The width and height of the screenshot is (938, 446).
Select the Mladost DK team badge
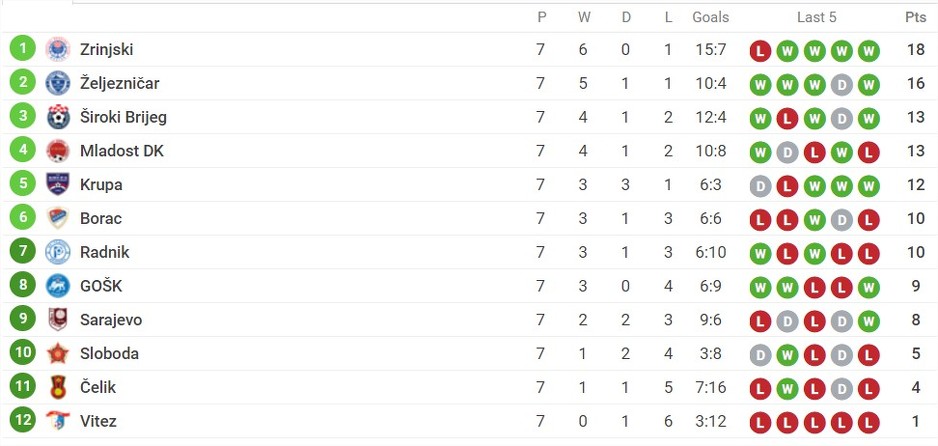click(58, 150)
